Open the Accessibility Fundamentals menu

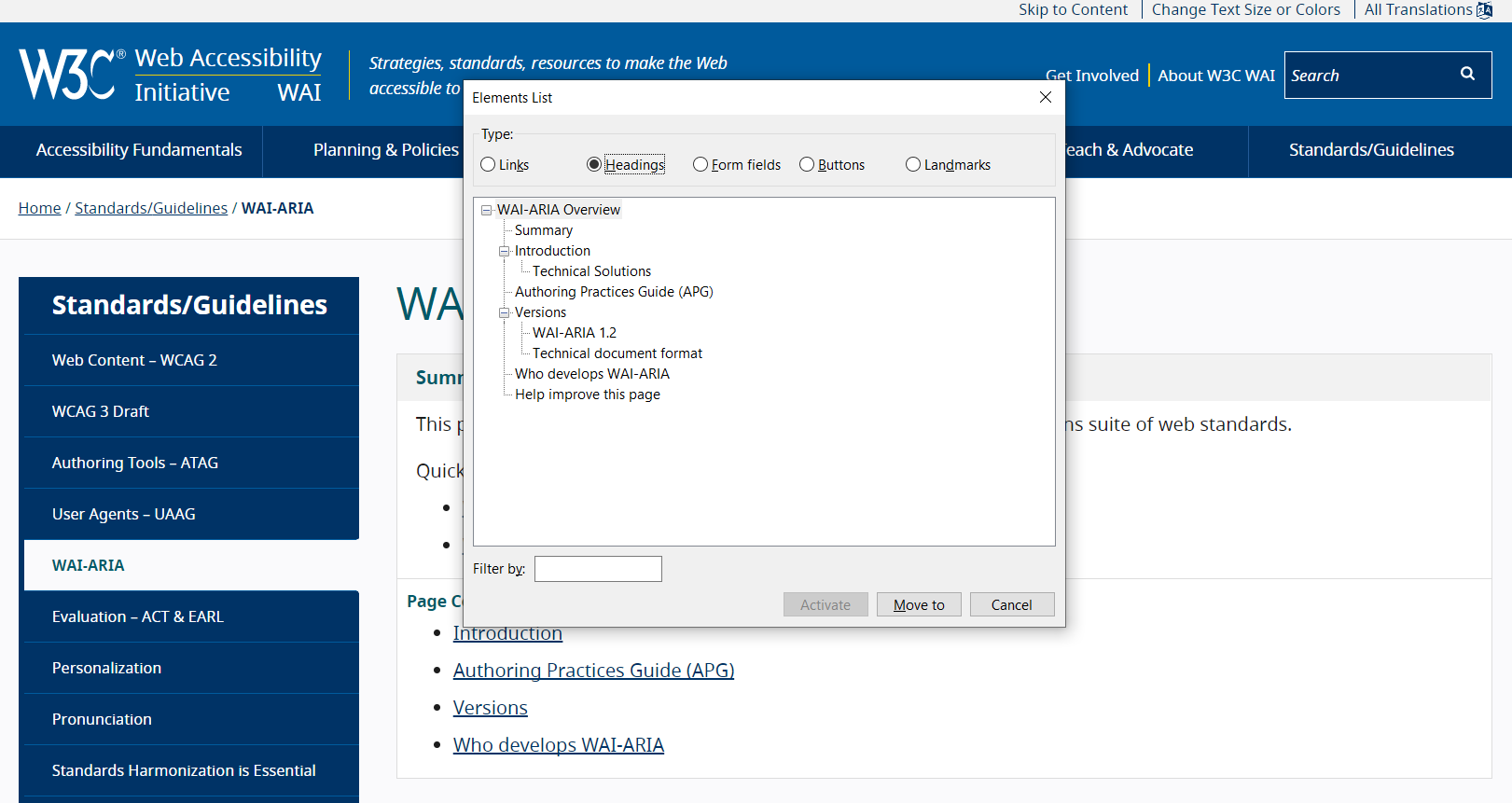pyautogui.click(x=139, y=150)
